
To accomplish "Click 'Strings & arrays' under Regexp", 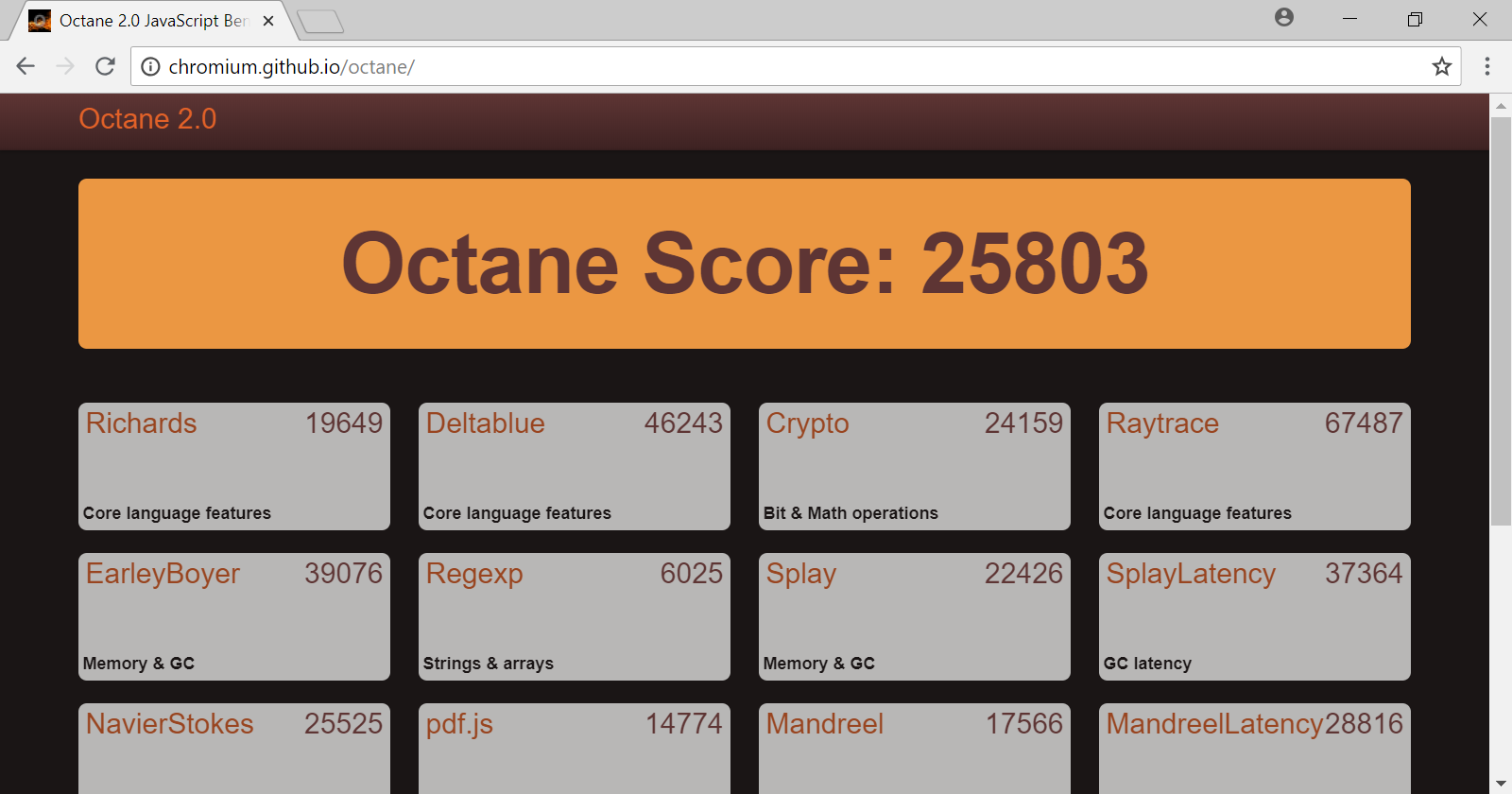I will point(489,664).
